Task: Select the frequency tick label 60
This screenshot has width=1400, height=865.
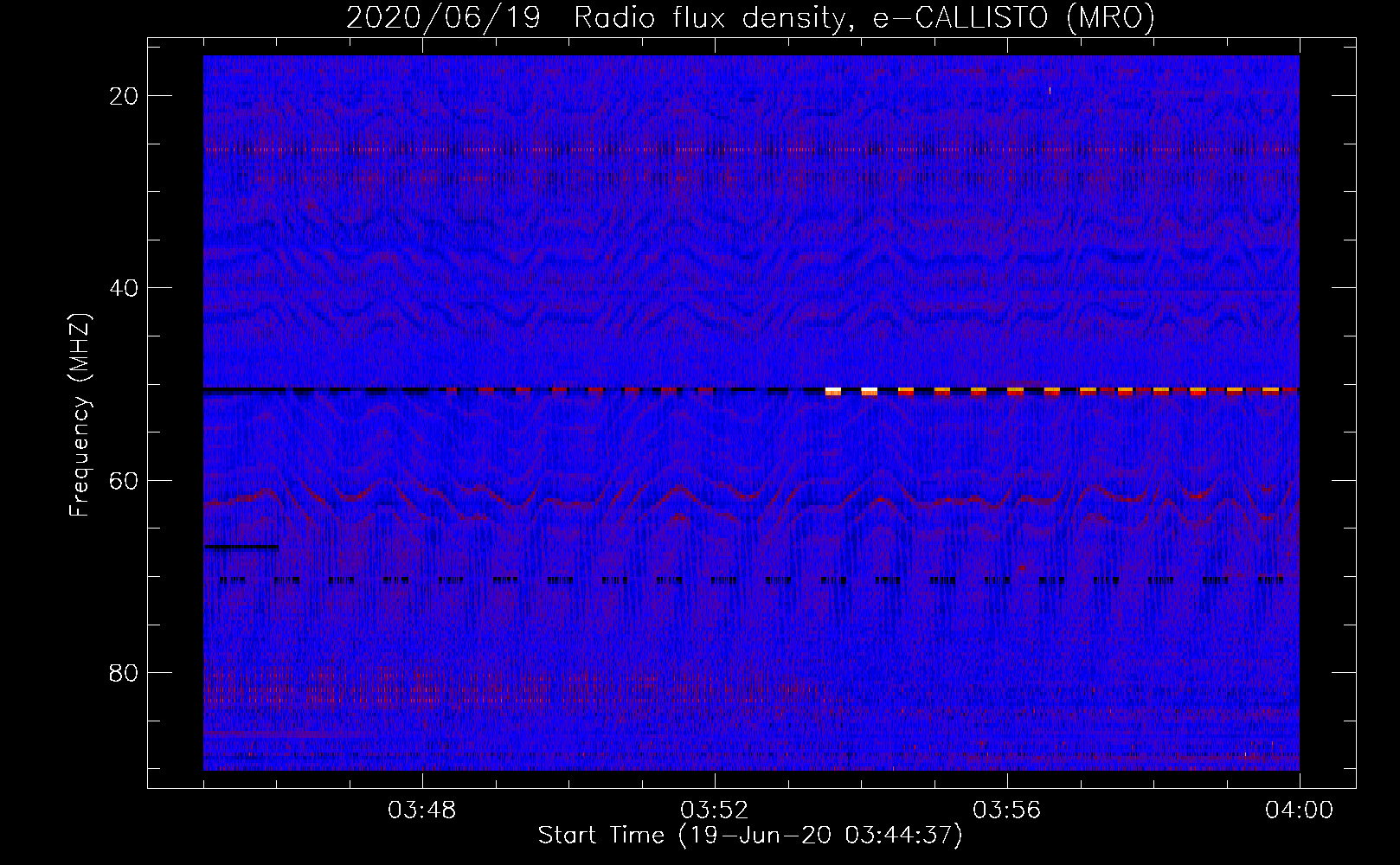Action: point(125,480)
